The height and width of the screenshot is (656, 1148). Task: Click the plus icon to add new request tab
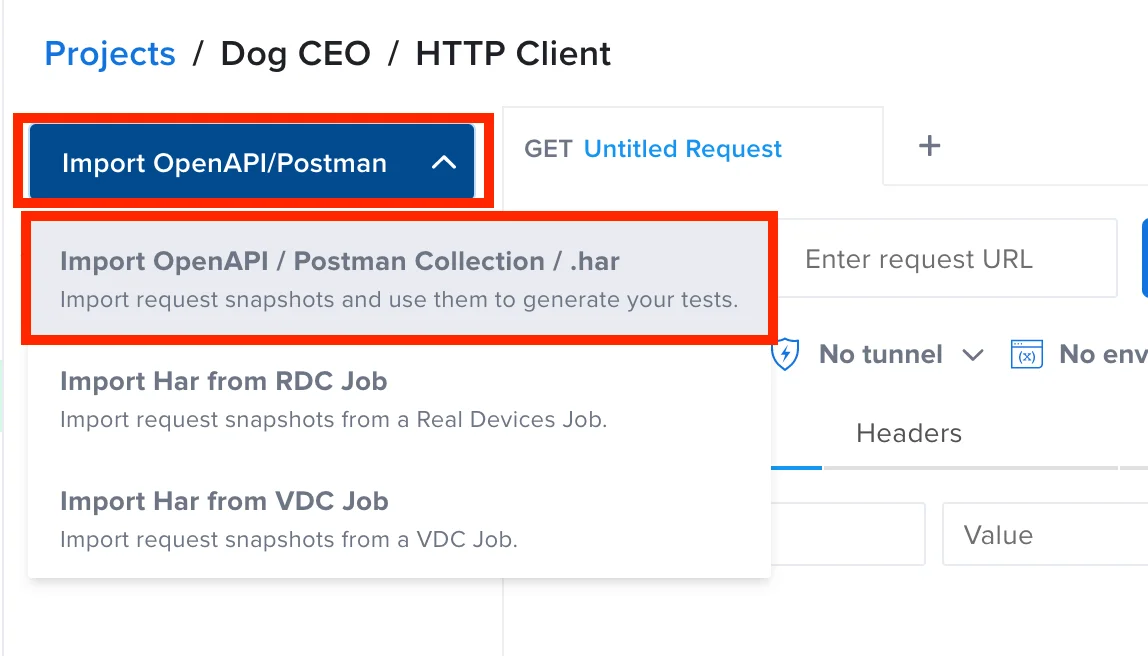point(929,145)
